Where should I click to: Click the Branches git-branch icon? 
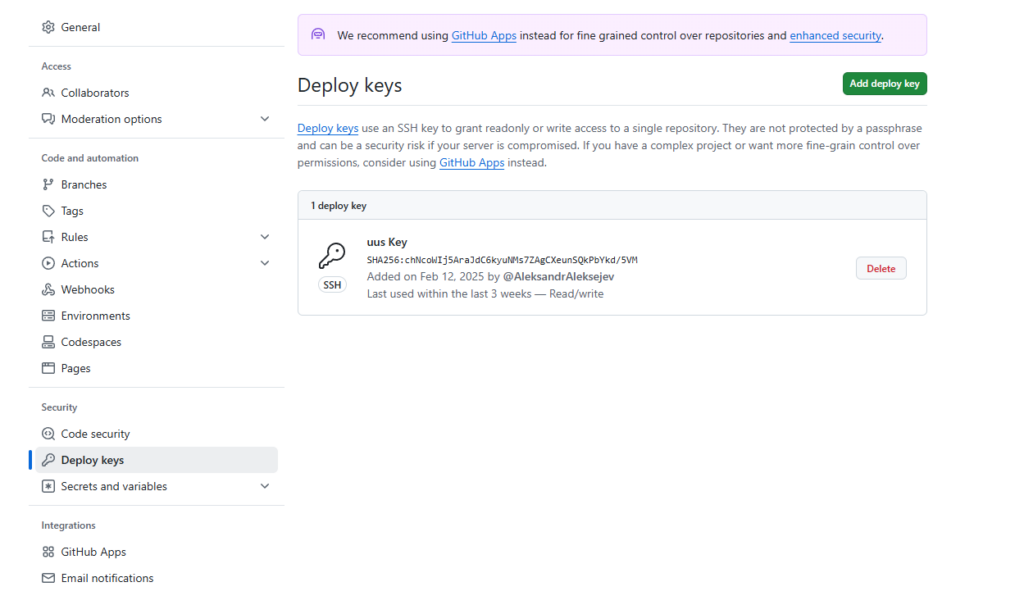[48, 184]
